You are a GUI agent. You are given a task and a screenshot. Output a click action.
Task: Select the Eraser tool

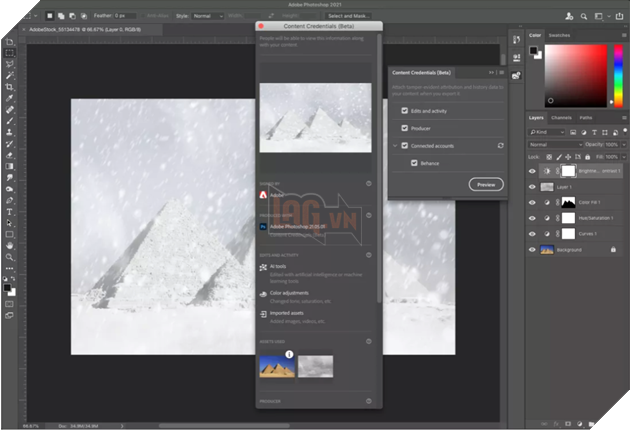click(10, 155)
